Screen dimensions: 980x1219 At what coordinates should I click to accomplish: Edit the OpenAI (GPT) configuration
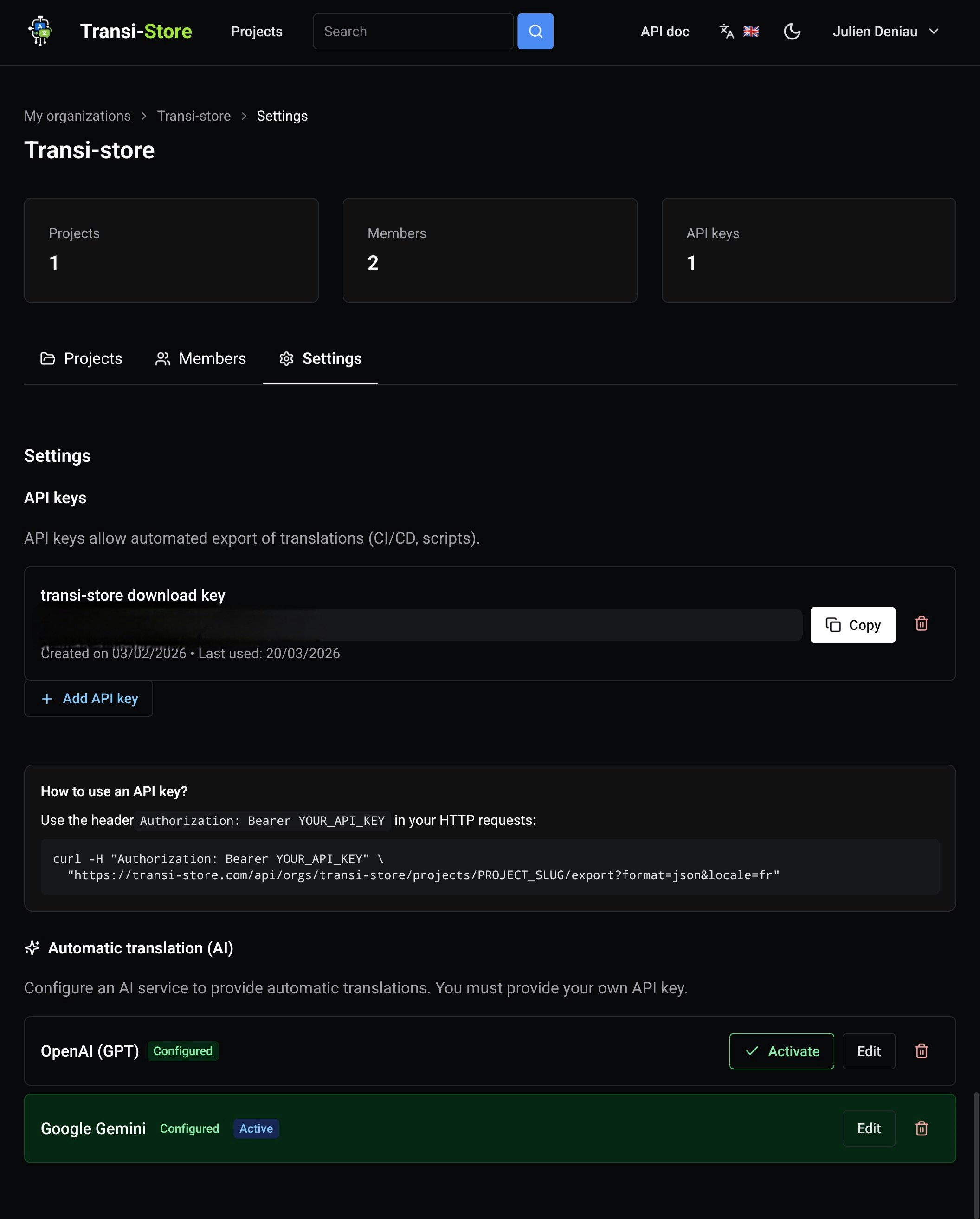[868, 1051]
